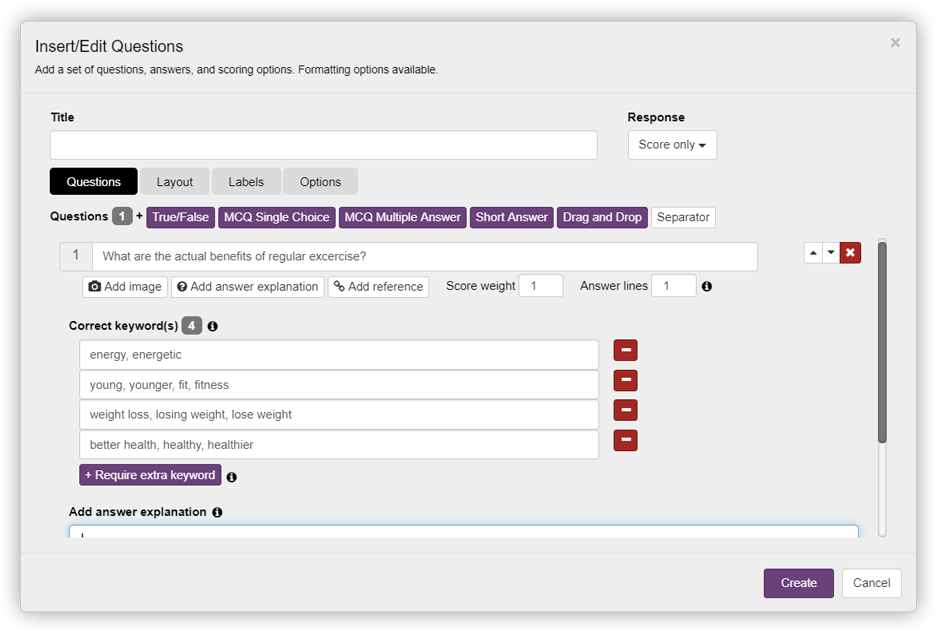This screenshot has height=632, width=938.
Task: Remove the 'better health' keyword row
Action: [x=625, y=441]
